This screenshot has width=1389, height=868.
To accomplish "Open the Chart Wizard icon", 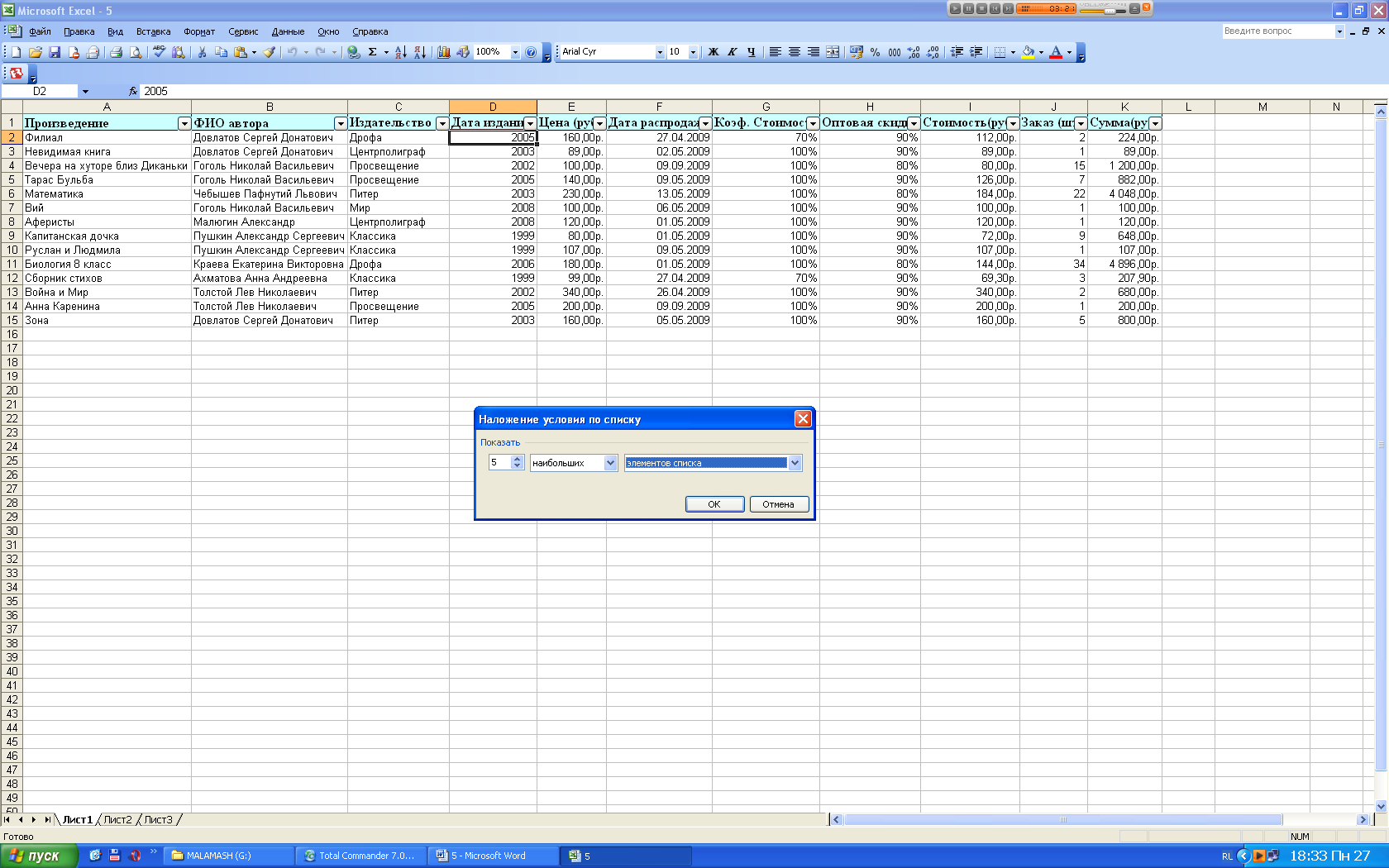I will 444,52.
